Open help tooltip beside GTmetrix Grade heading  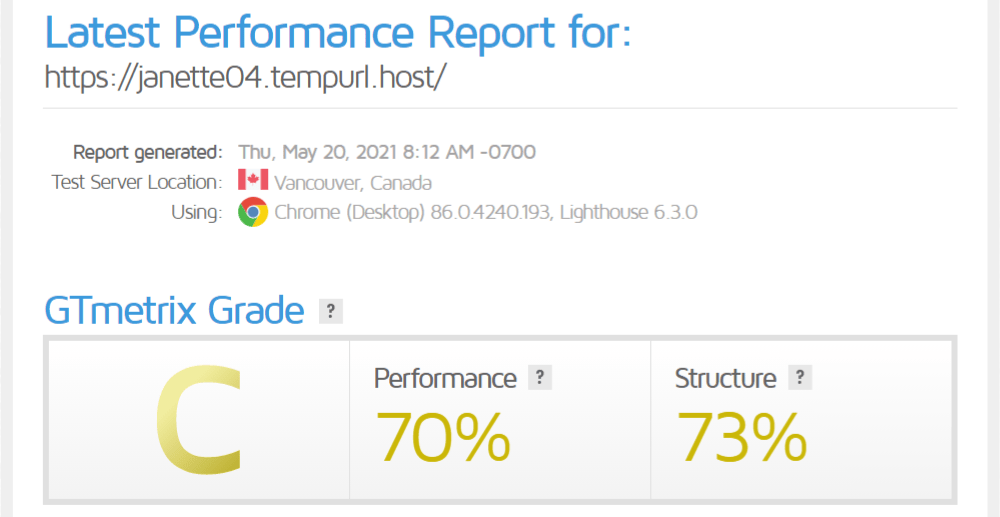331,311
